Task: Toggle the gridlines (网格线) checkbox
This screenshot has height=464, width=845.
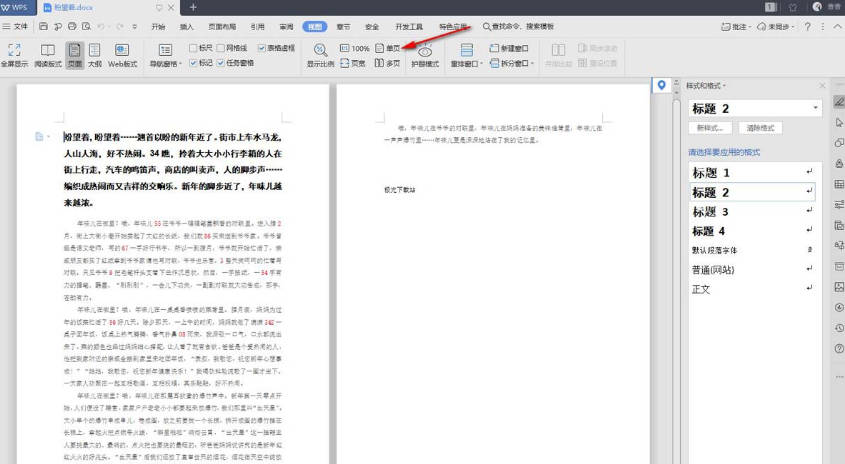Action: [x=220, y=48]
